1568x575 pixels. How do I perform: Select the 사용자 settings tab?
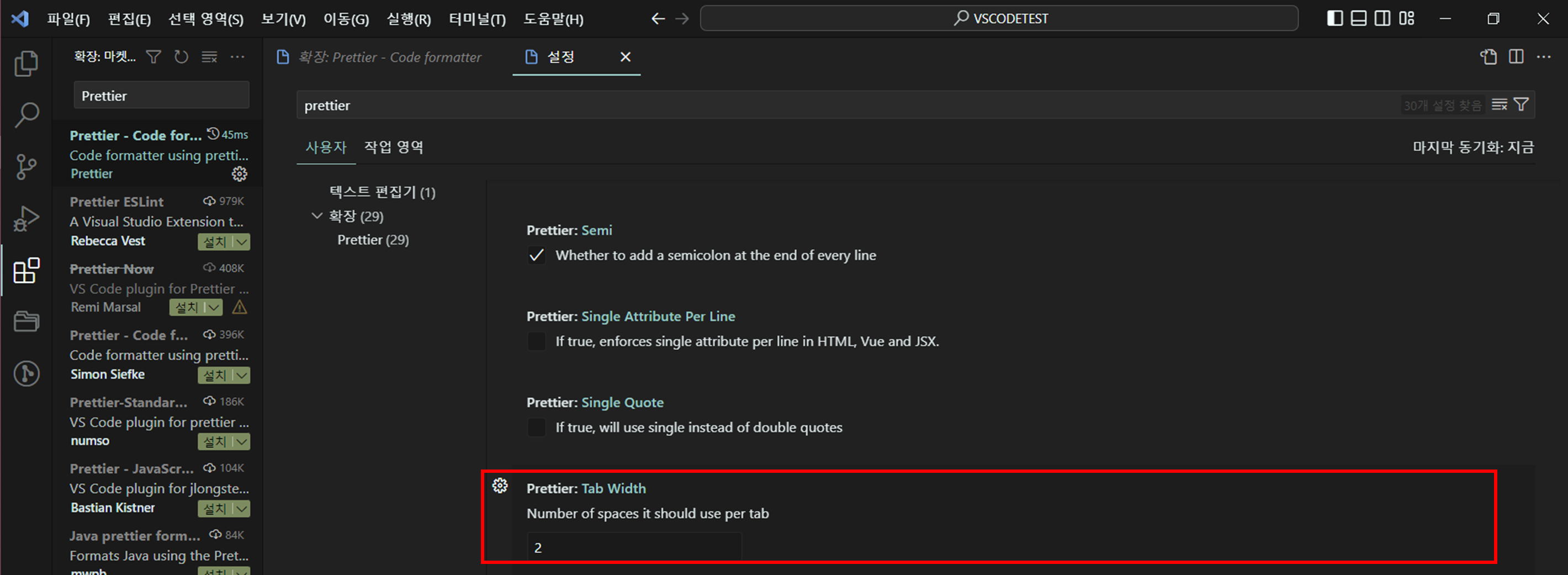click(x=326, y=147)
